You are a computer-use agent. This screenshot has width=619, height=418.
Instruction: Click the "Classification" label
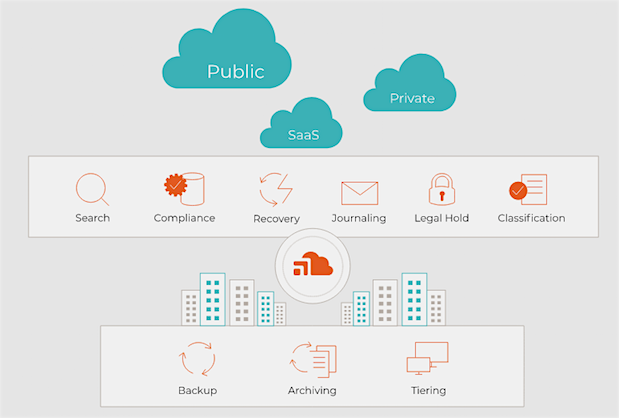pos(531,218)
